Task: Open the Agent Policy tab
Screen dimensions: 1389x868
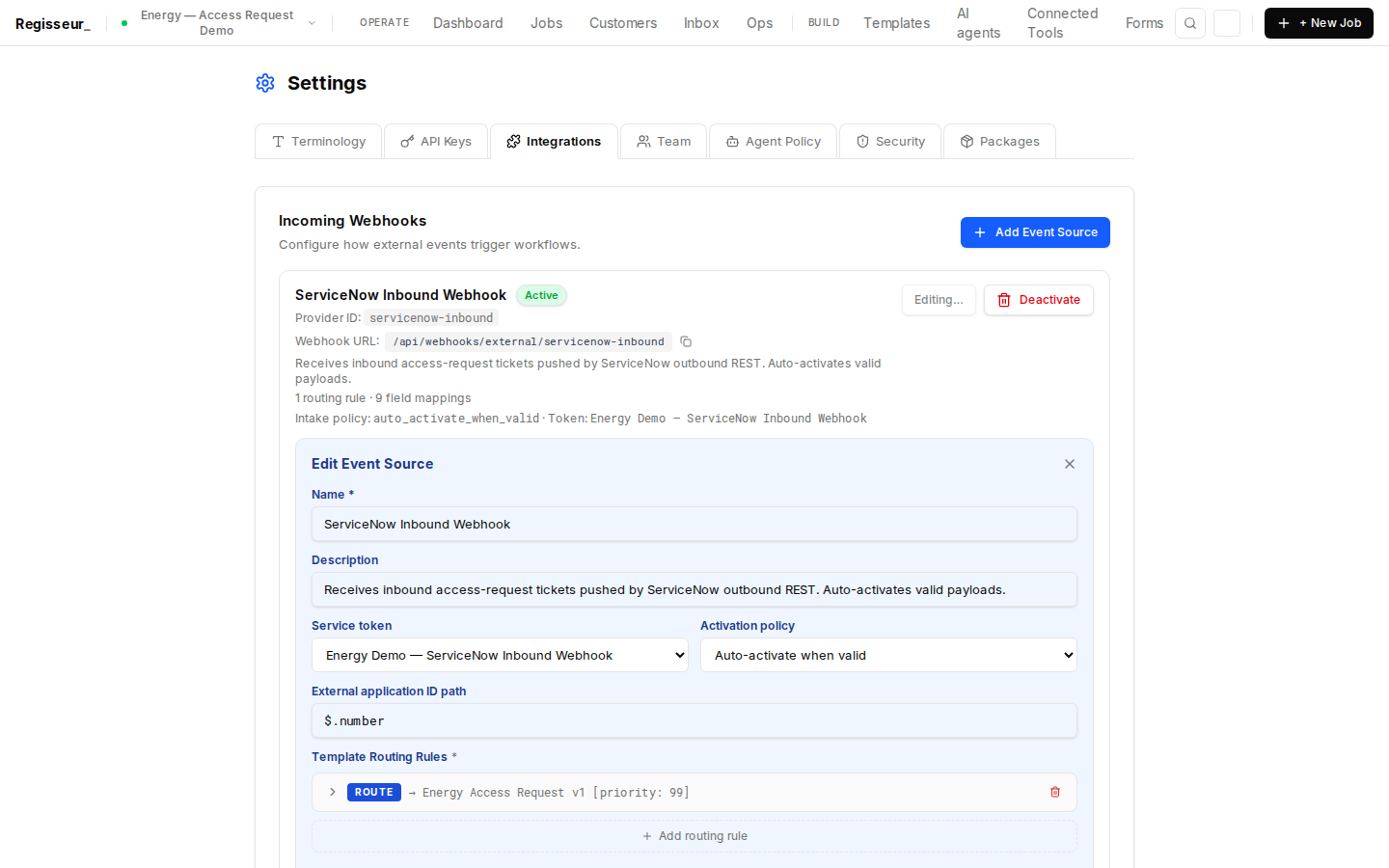Action: pos(773,141)
